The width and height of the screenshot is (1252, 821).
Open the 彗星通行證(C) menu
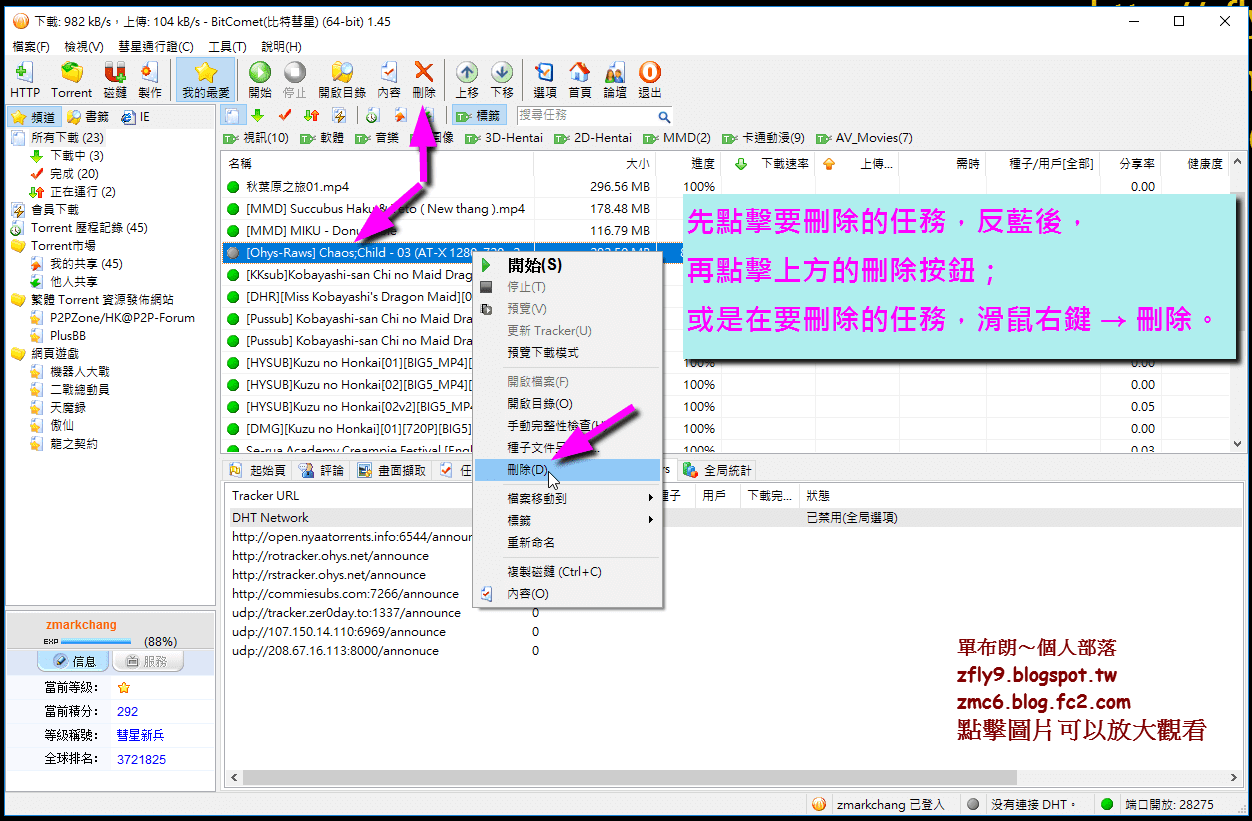(155, 47)
